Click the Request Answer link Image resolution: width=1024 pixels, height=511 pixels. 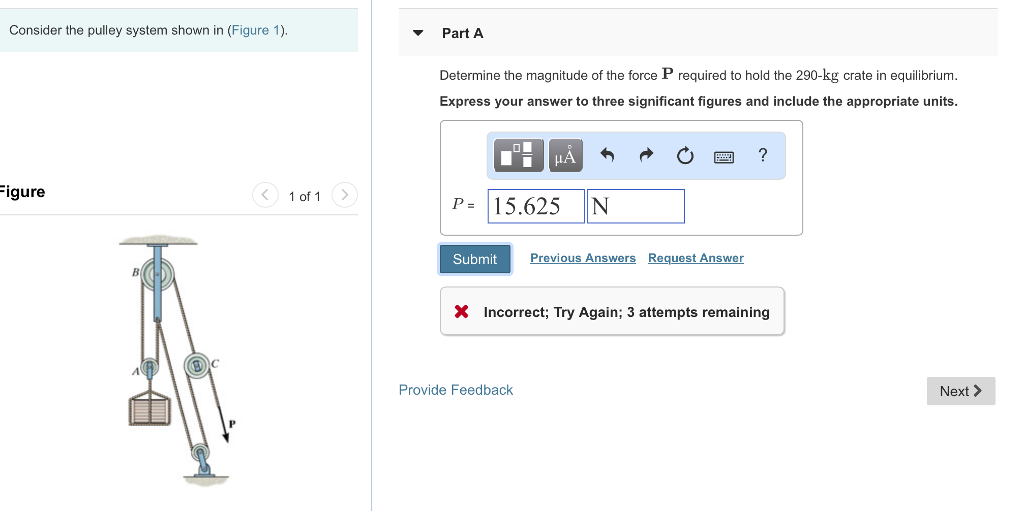(x=695, y=258)
